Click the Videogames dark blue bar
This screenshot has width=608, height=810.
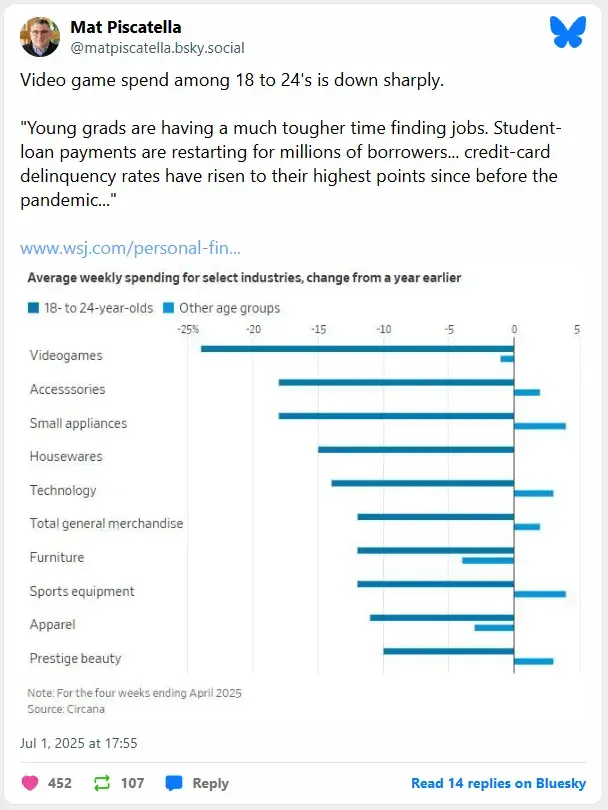click(357, 348)
